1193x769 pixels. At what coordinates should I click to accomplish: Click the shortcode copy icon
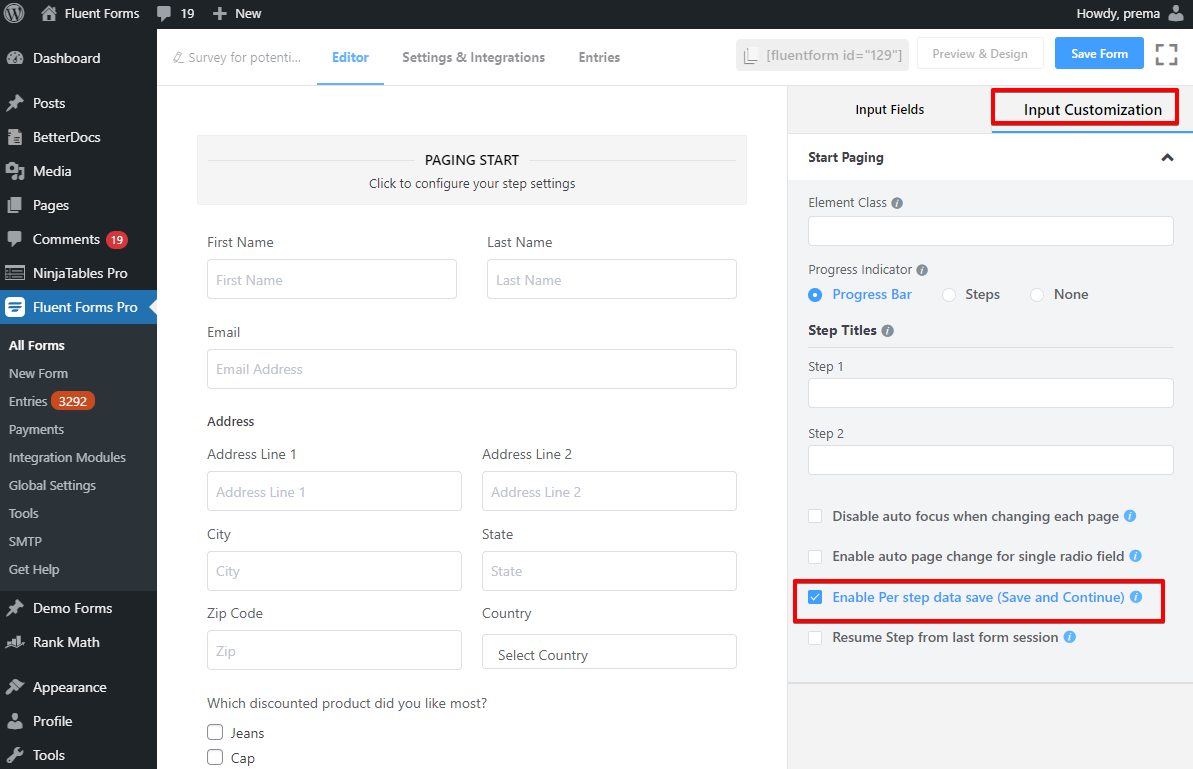[751, 56]
